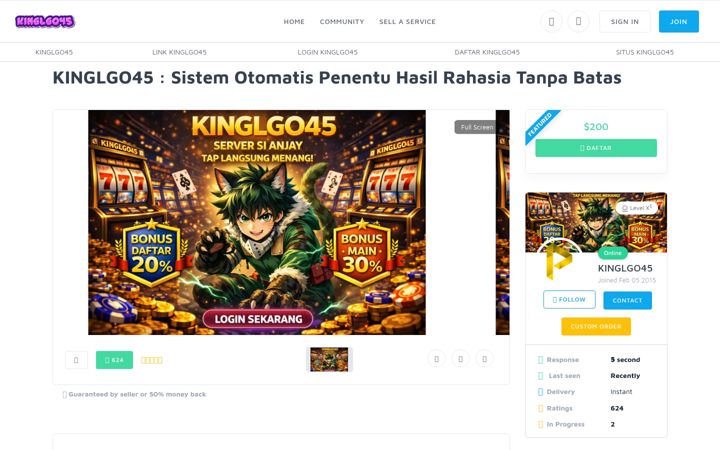Open the LOGIN KINGLGO45 sub-navigation link

tap(327, 52)
